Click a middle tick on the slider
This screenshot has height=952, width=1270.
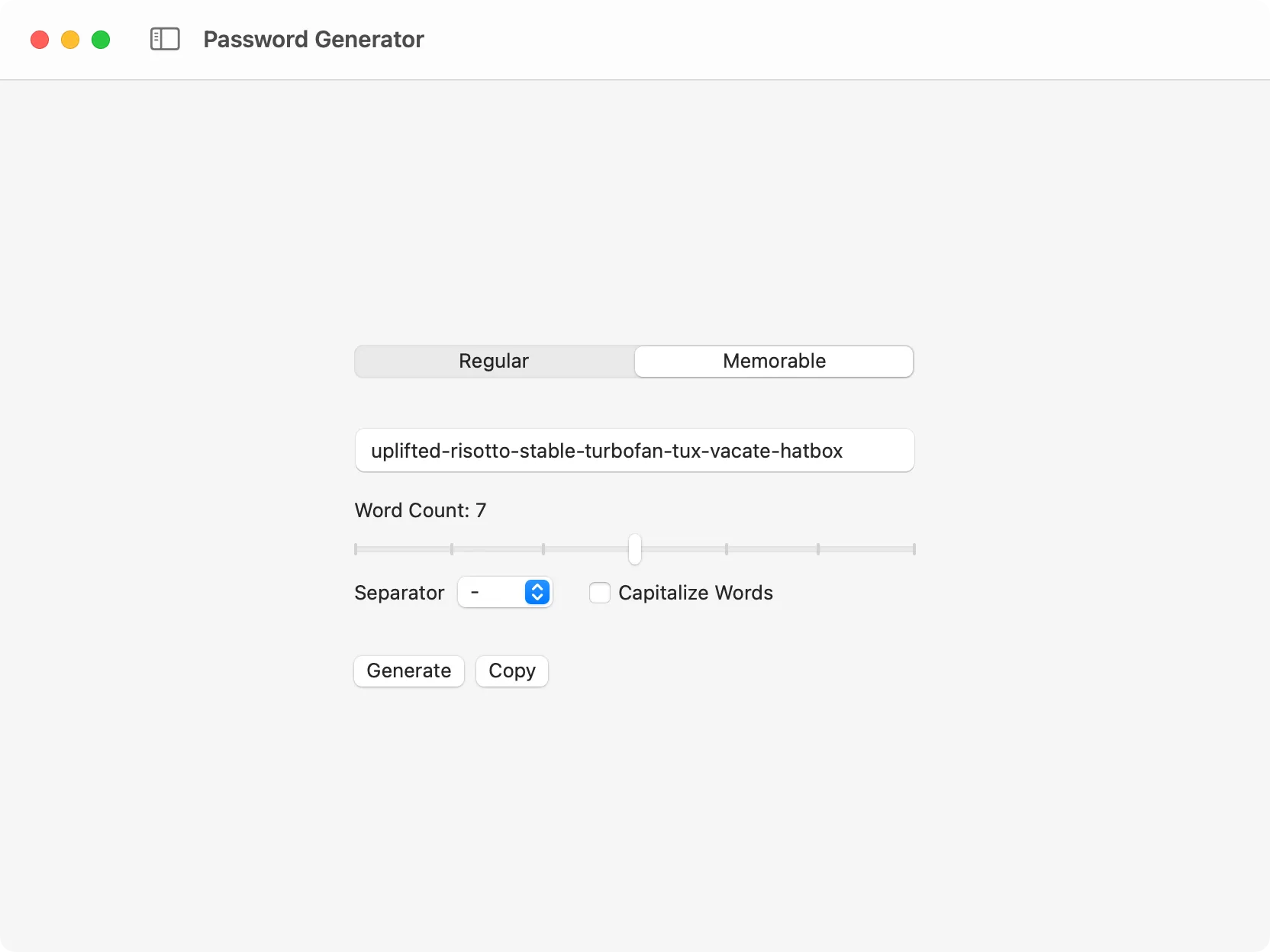click(727, 548)
